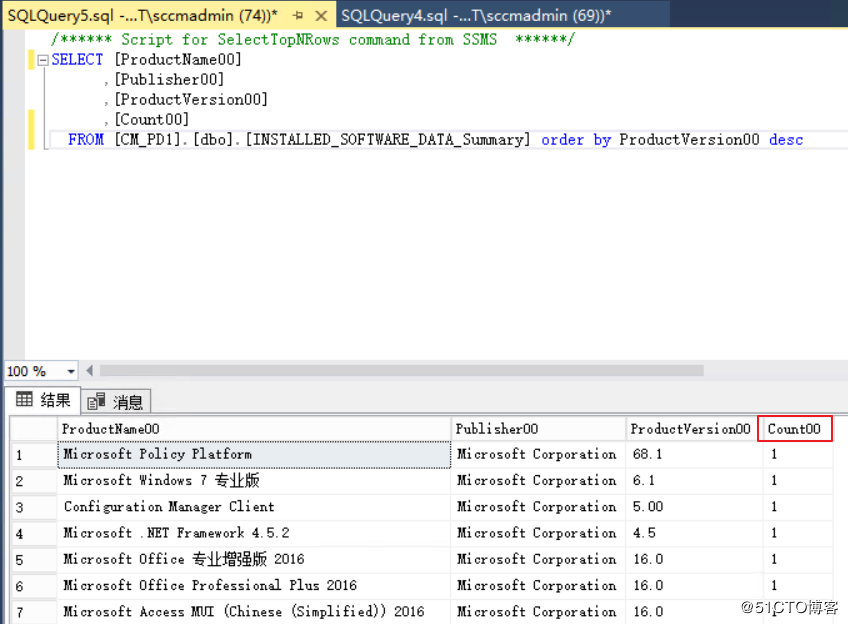Select row header number 1
848x624 pixels.
[34, 455]
